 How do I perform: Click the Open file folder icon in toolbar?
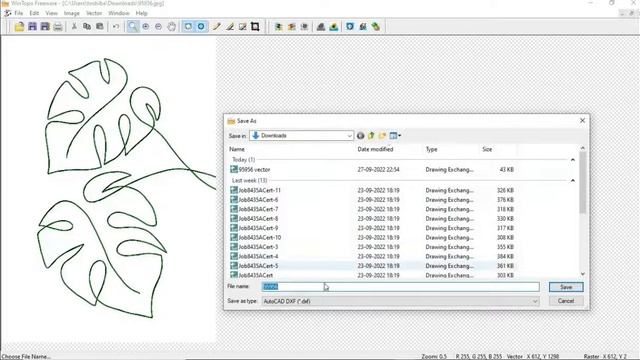[x=19, y=27]
